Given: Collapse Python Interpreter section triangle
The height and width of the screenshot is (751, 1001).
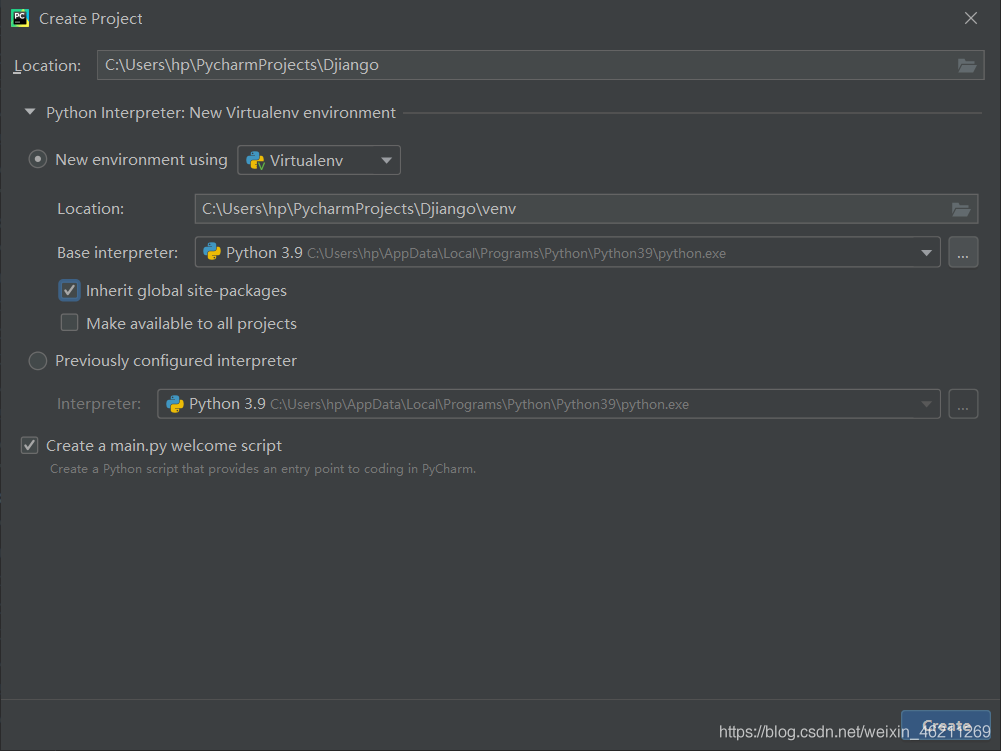Looking at the screenshot, I should point(29,112).
